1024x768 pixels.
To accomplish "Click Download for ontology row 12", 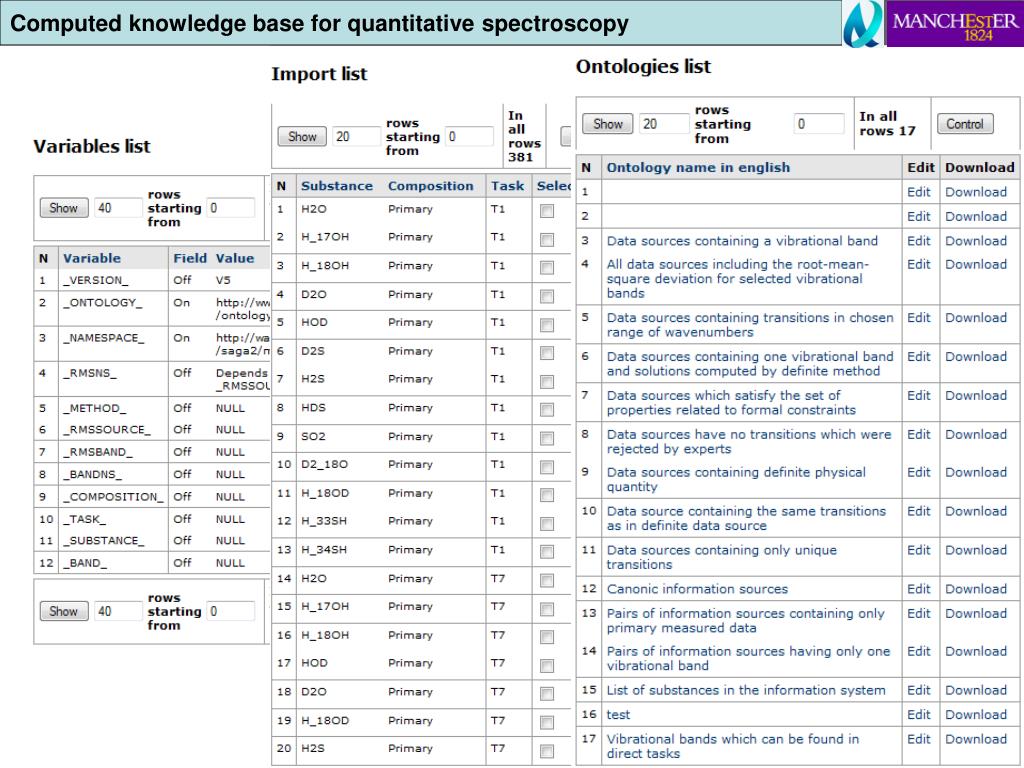I will [x=976, y=589].
